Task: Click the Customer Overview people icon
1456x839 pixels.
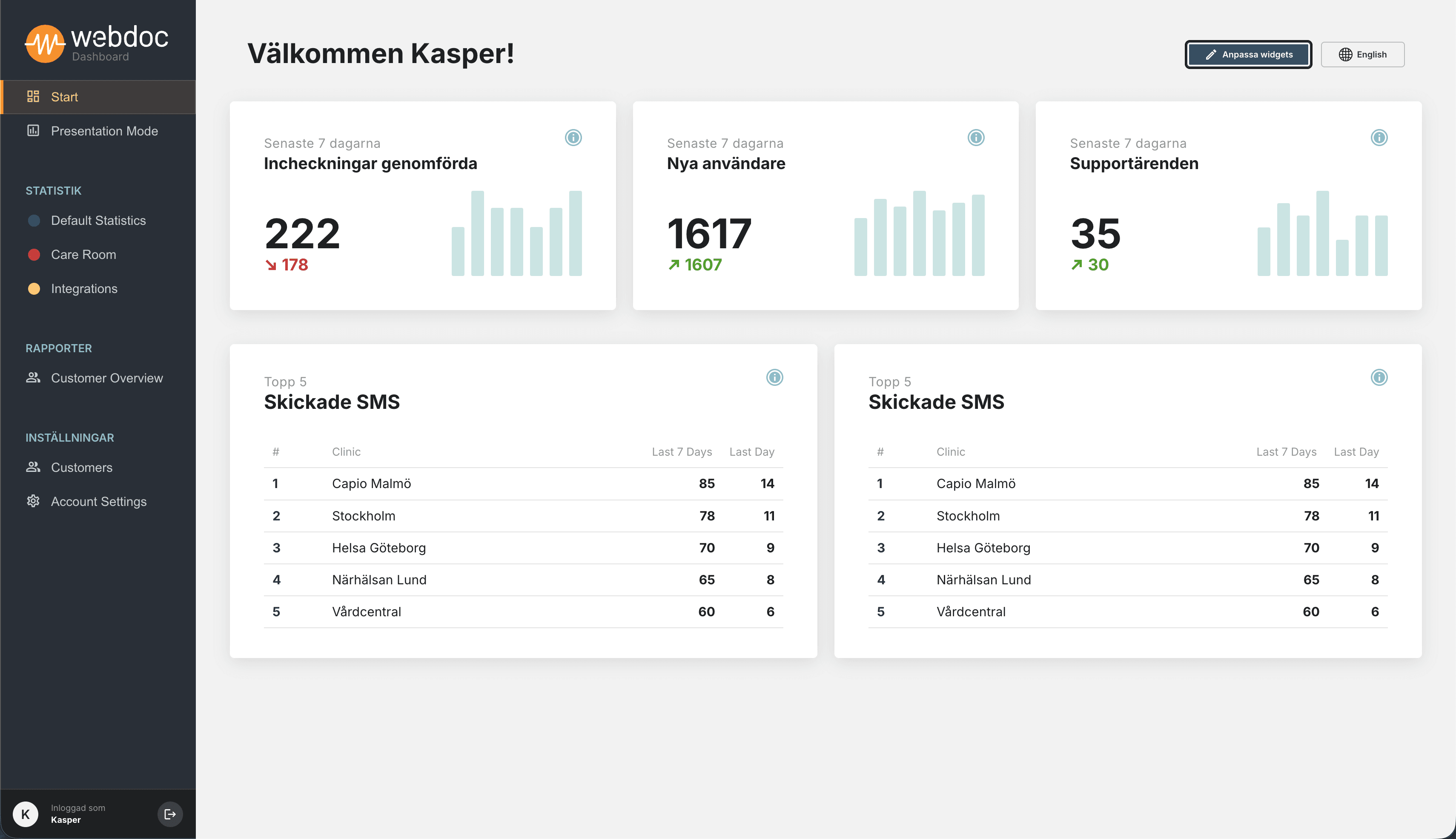Action: tap(33, 377)
